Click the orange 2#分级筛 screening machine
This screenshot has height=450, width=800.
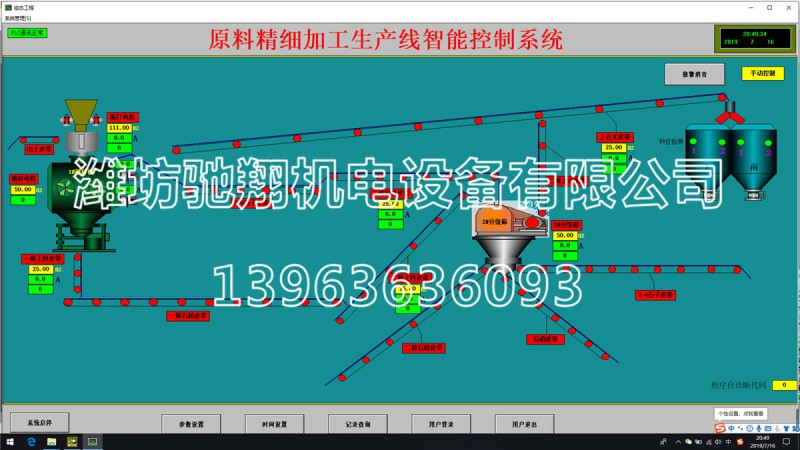pyautogui.click(x=509, y=221)
